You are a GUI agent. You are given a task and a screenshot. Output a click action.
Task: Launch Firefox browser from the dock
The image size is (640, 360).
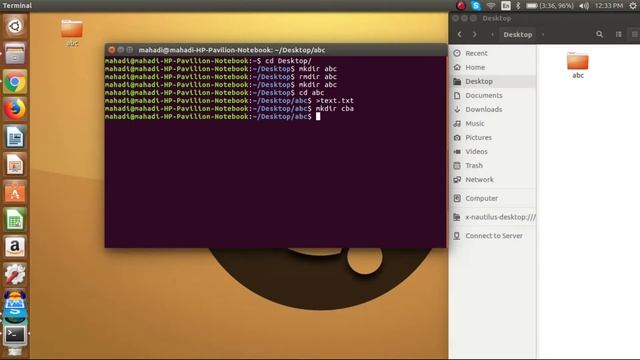click(15, 109)
